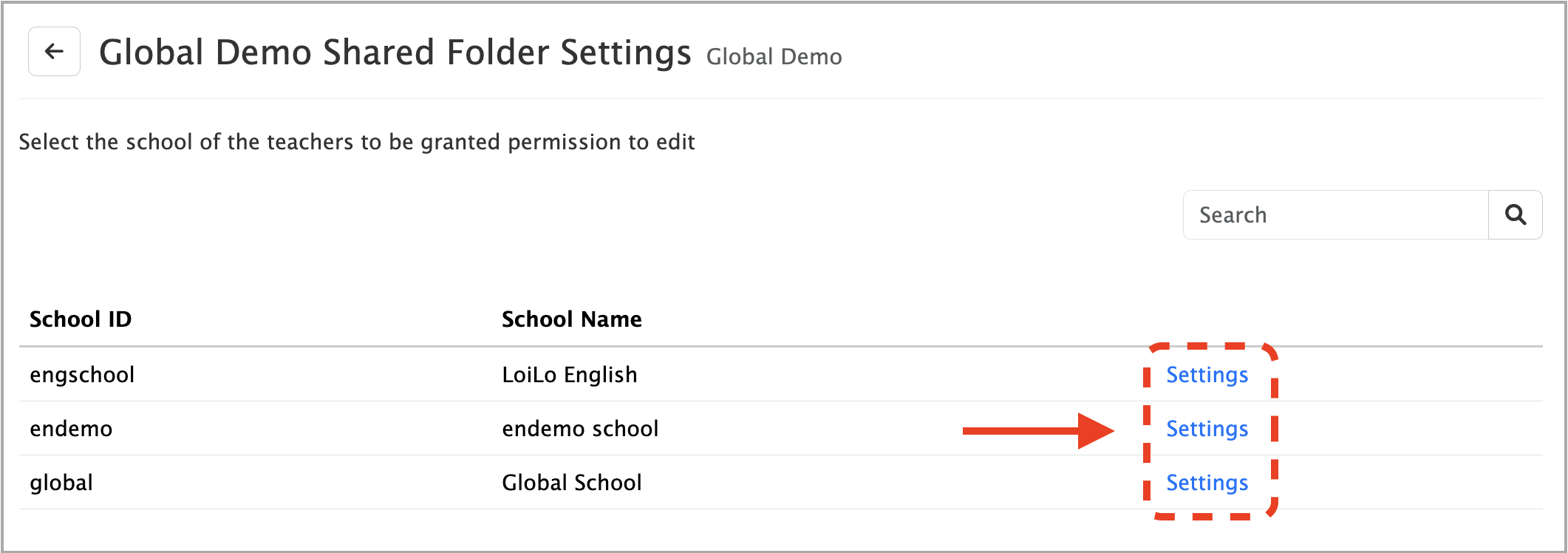Click the School ID column header

pos(81,319)
